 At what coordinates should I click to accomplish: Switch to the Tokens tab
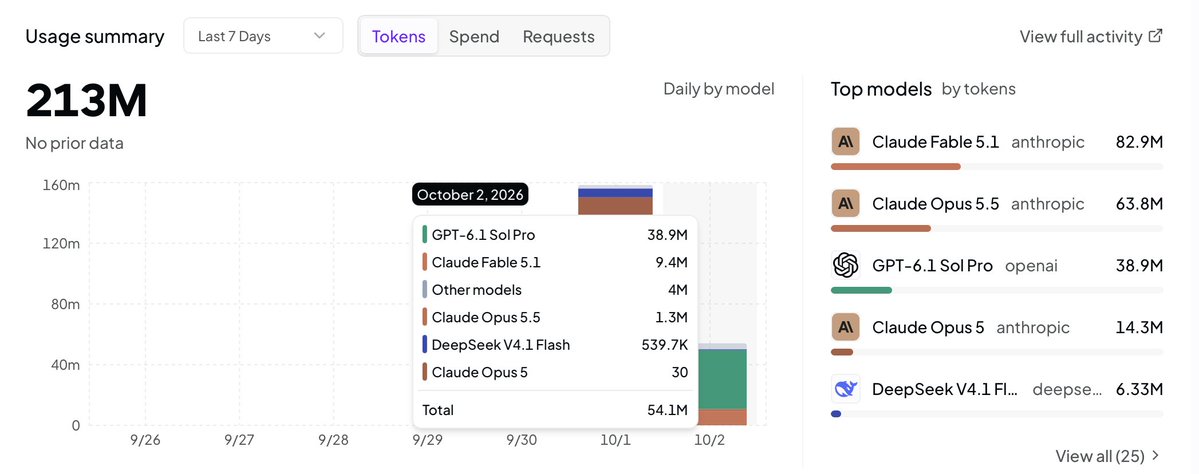398,36
